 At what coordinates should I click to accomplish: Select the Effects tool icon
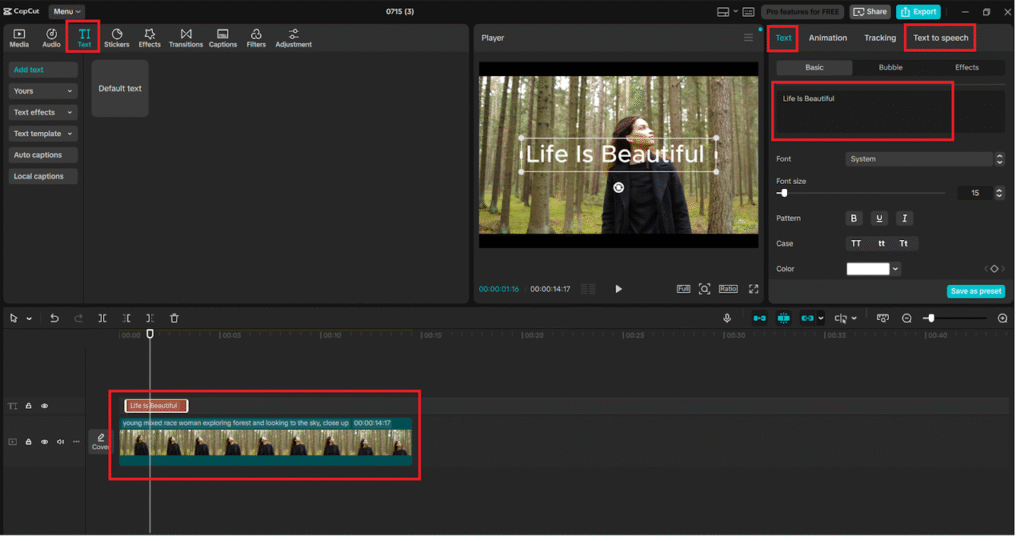pos(149,38)
